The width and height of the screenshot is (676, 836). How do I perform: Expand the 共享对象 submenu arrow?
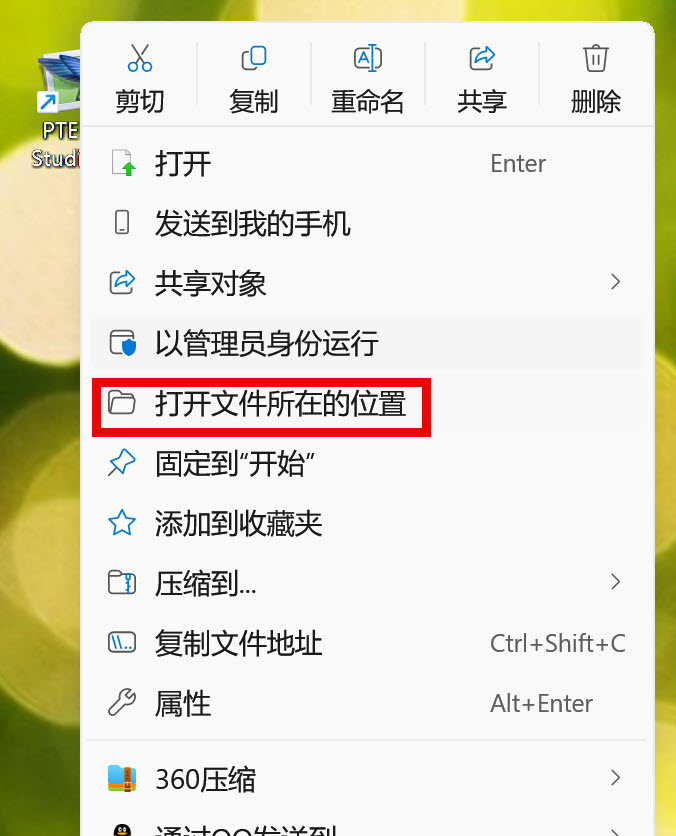pyautogui.click(x=616, y=282)
